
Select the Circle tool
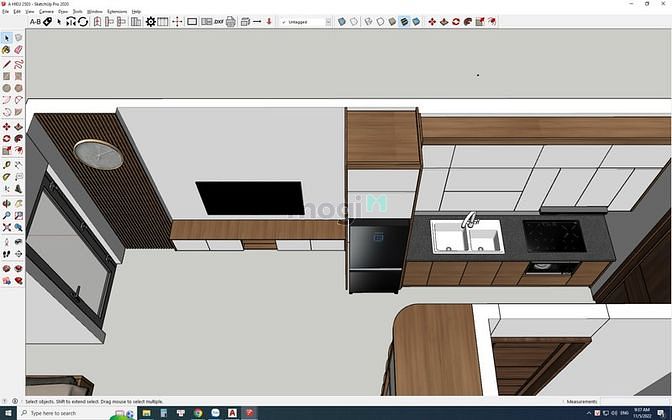coord(6,88)
